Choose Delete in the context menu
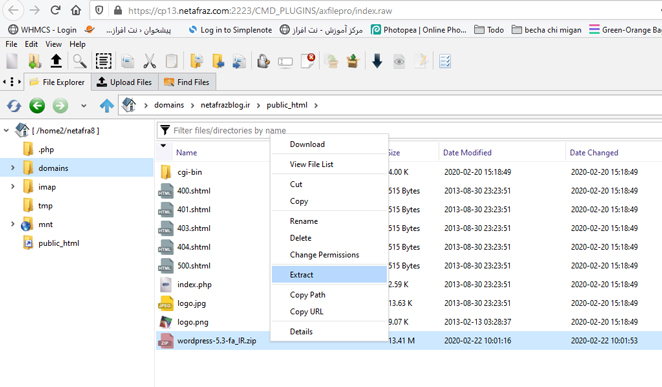 (x=329, y=238)
